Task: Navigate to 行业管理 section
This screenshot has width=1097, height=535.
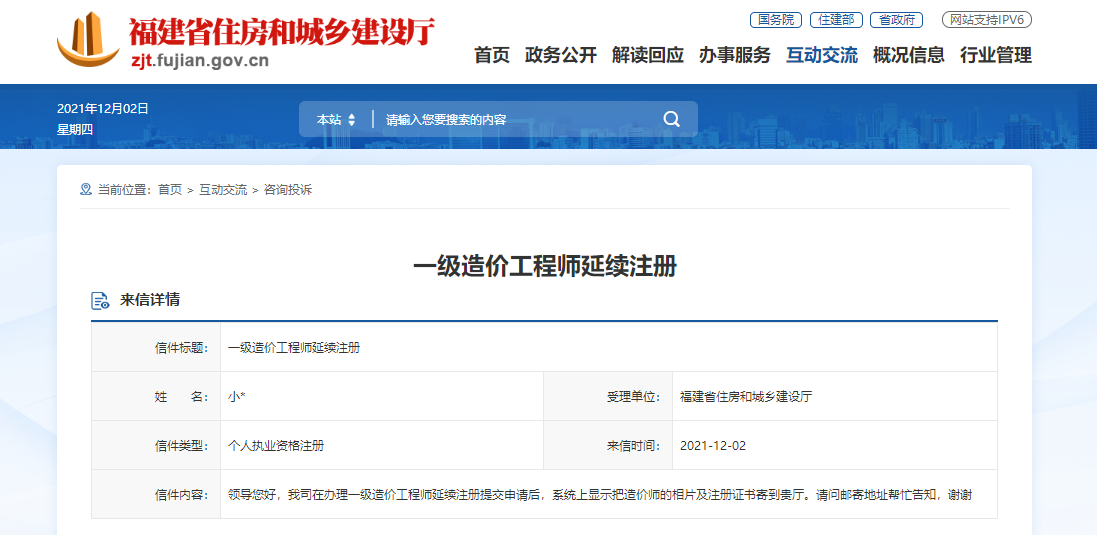Action: [995, 56]
